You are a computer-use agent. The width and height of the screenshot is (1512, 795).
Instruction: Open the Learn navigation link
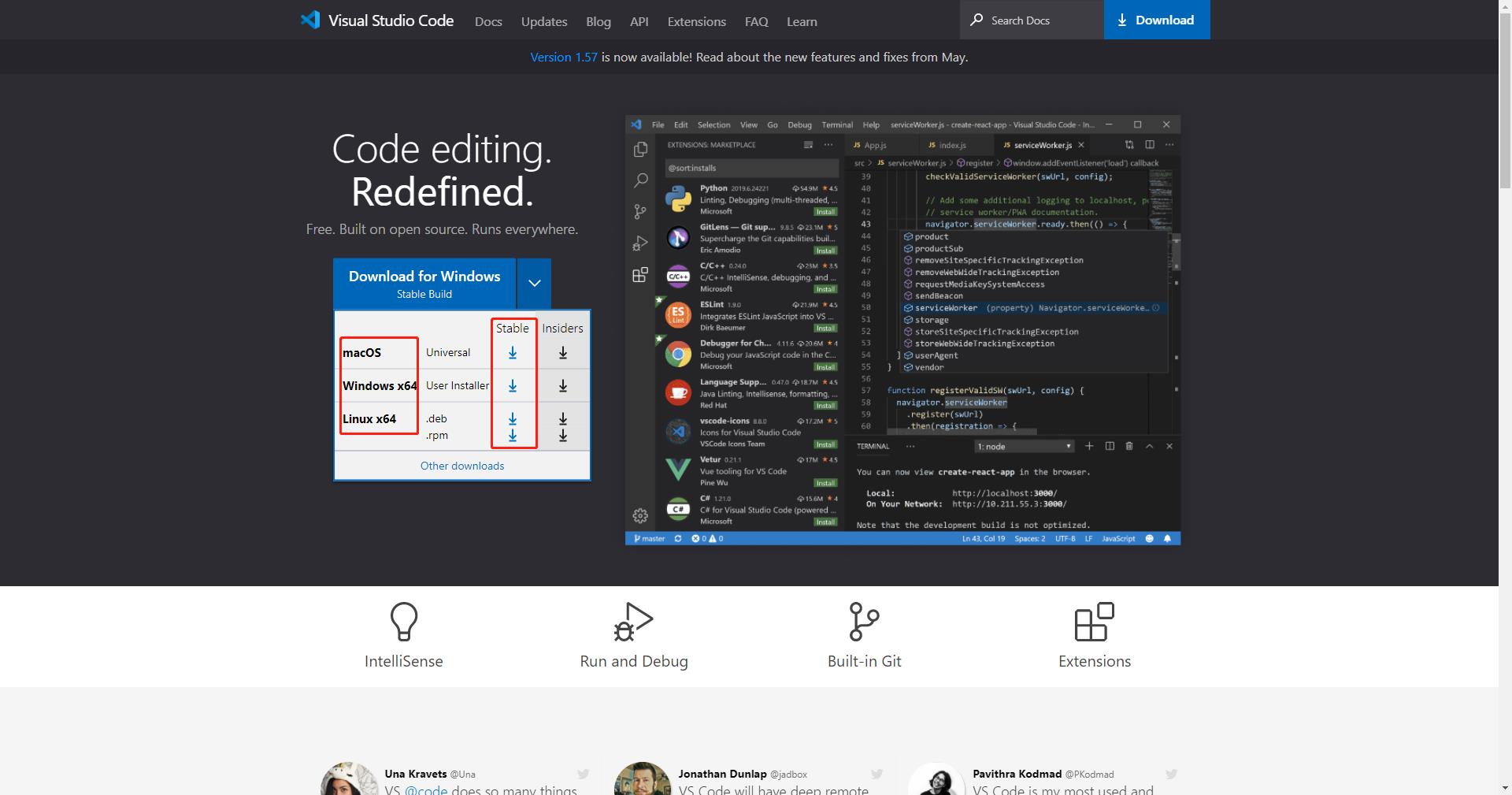pyautogui.click(x=802, y=21)
